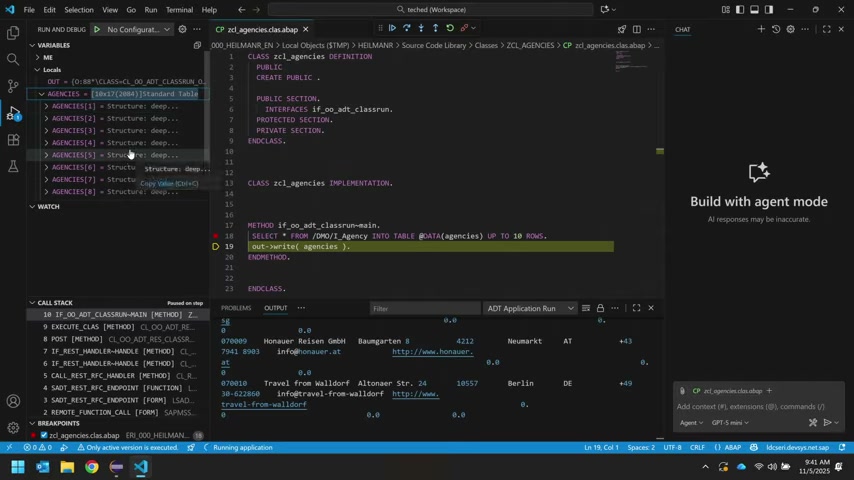Split the editor to the right
This screenshot has height=480, width=854.
[637, 29]
